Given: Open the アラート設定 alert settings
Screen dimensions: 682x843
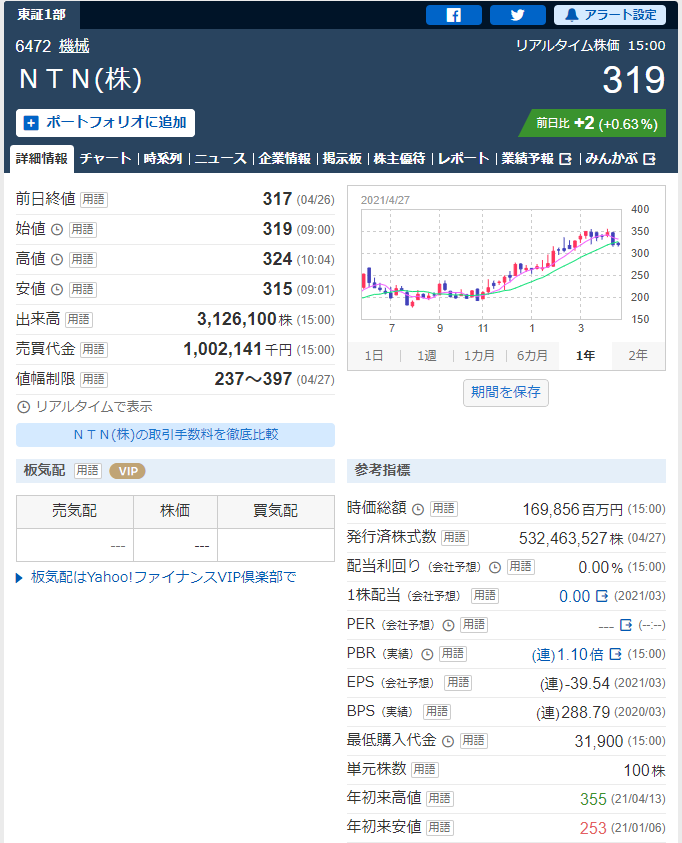Looking at the screenshot, I should click(x=609, y=15).
